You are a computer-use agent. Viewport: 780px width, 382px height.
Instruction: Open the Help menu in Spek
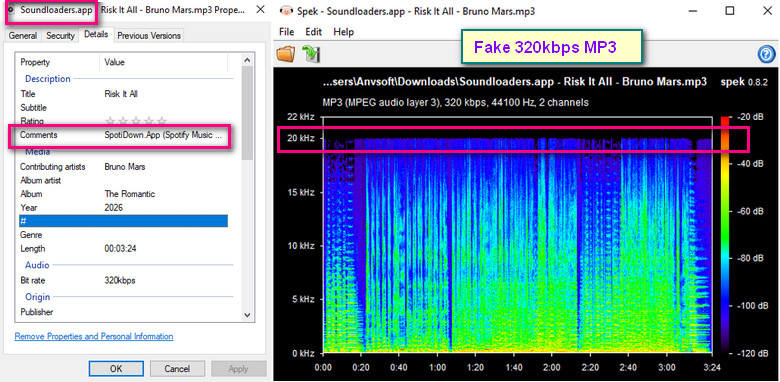pos(343,32)
